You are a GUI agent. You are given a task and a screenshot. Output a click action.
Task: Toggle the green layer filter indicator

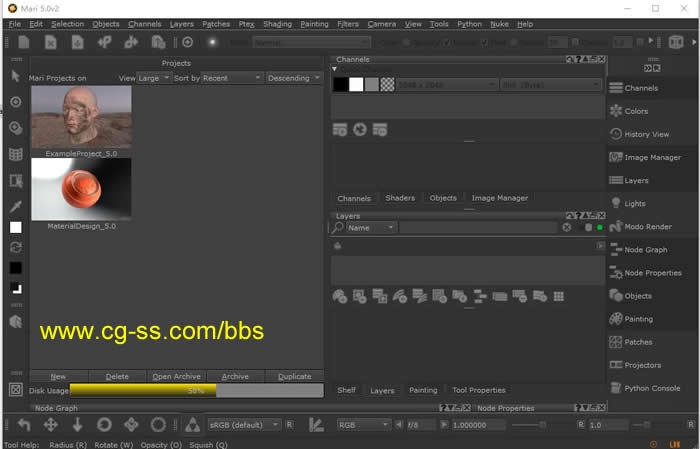(x=600, y=228)
